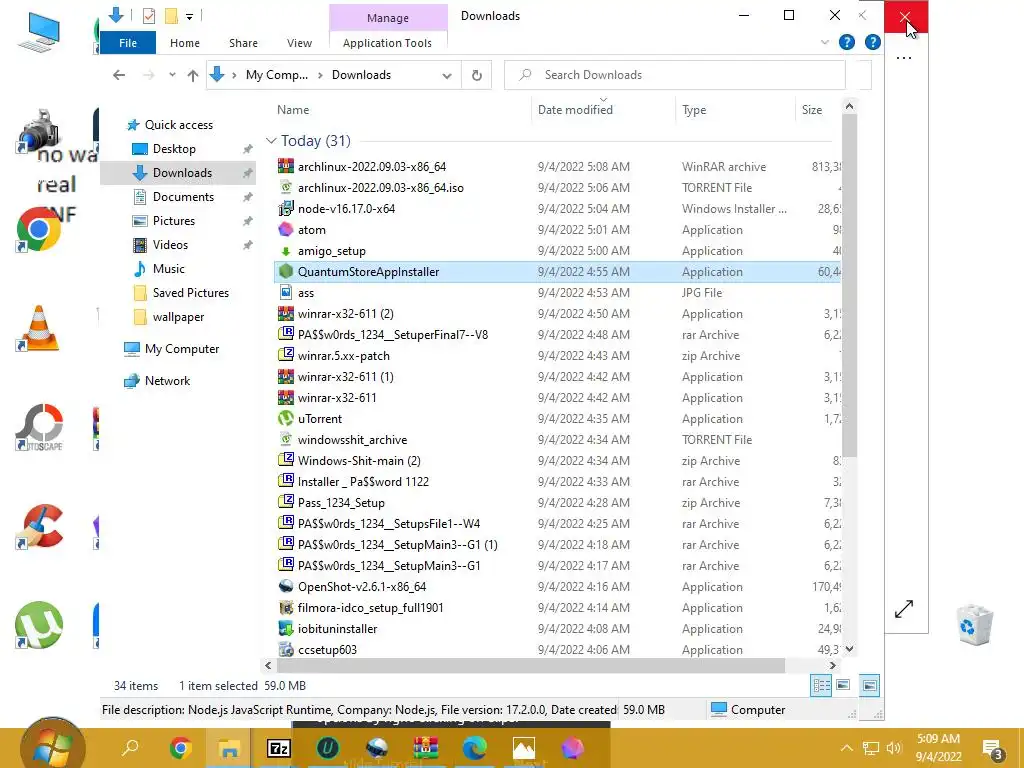Select the ass JPG file

(x=306, y=293)
